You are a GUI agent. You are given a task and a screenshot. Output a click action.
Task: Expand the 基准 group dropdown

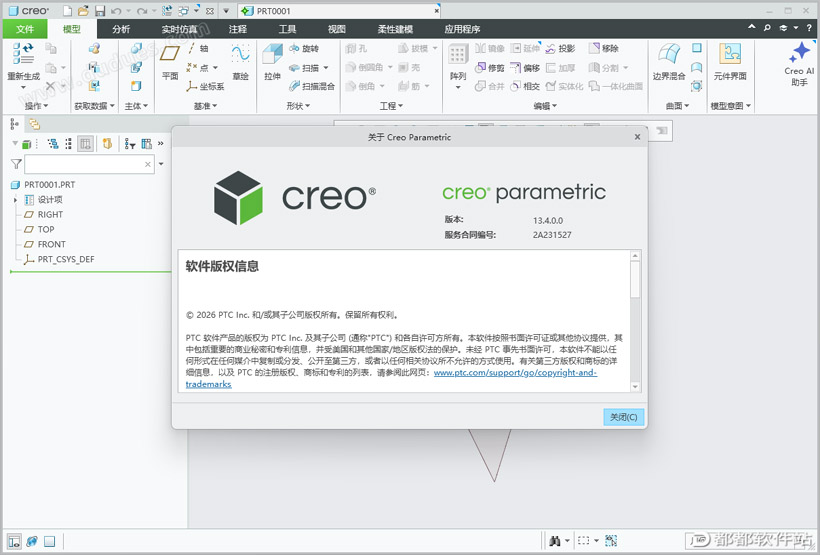(x=206, y=106)
